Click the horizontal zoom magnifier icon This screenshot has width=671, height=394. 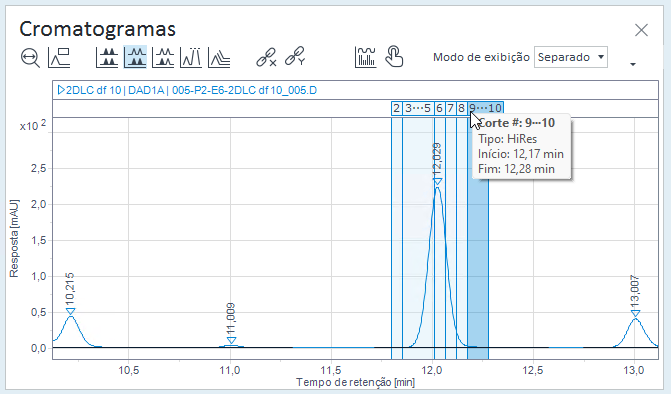(30, 57)
